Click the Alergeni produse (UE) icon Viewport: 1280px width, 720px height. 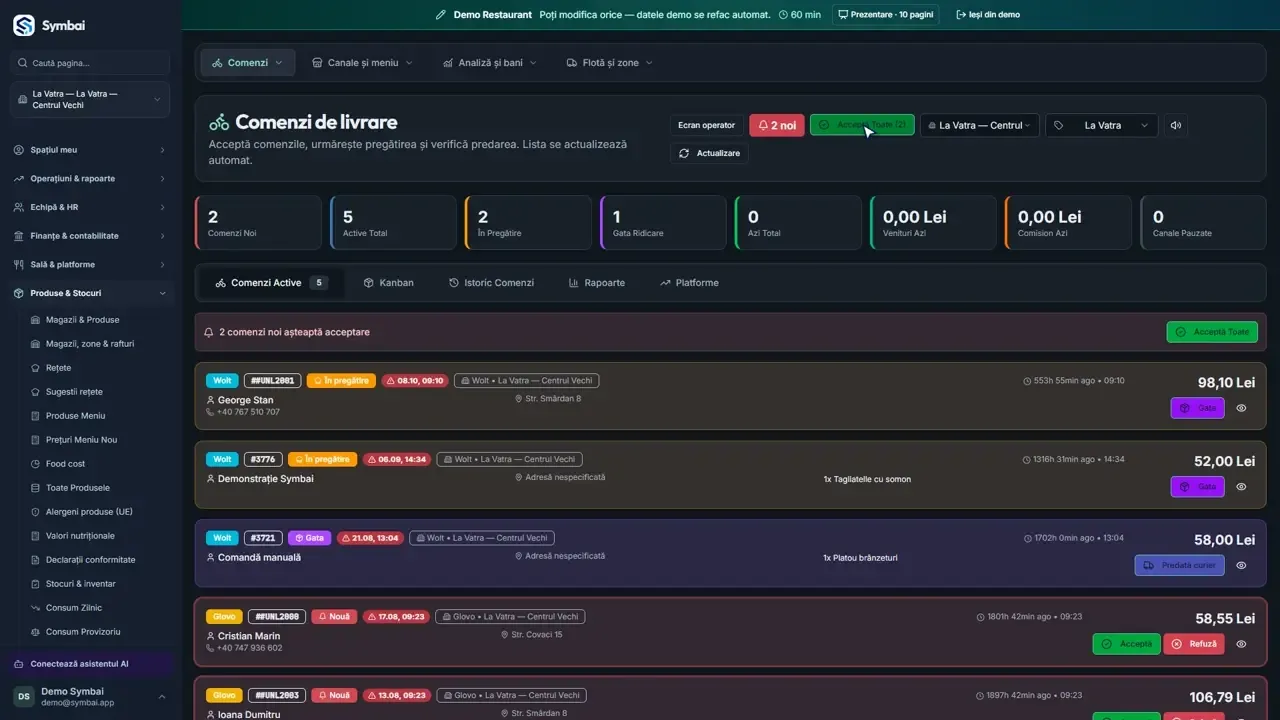coord(36,512)
